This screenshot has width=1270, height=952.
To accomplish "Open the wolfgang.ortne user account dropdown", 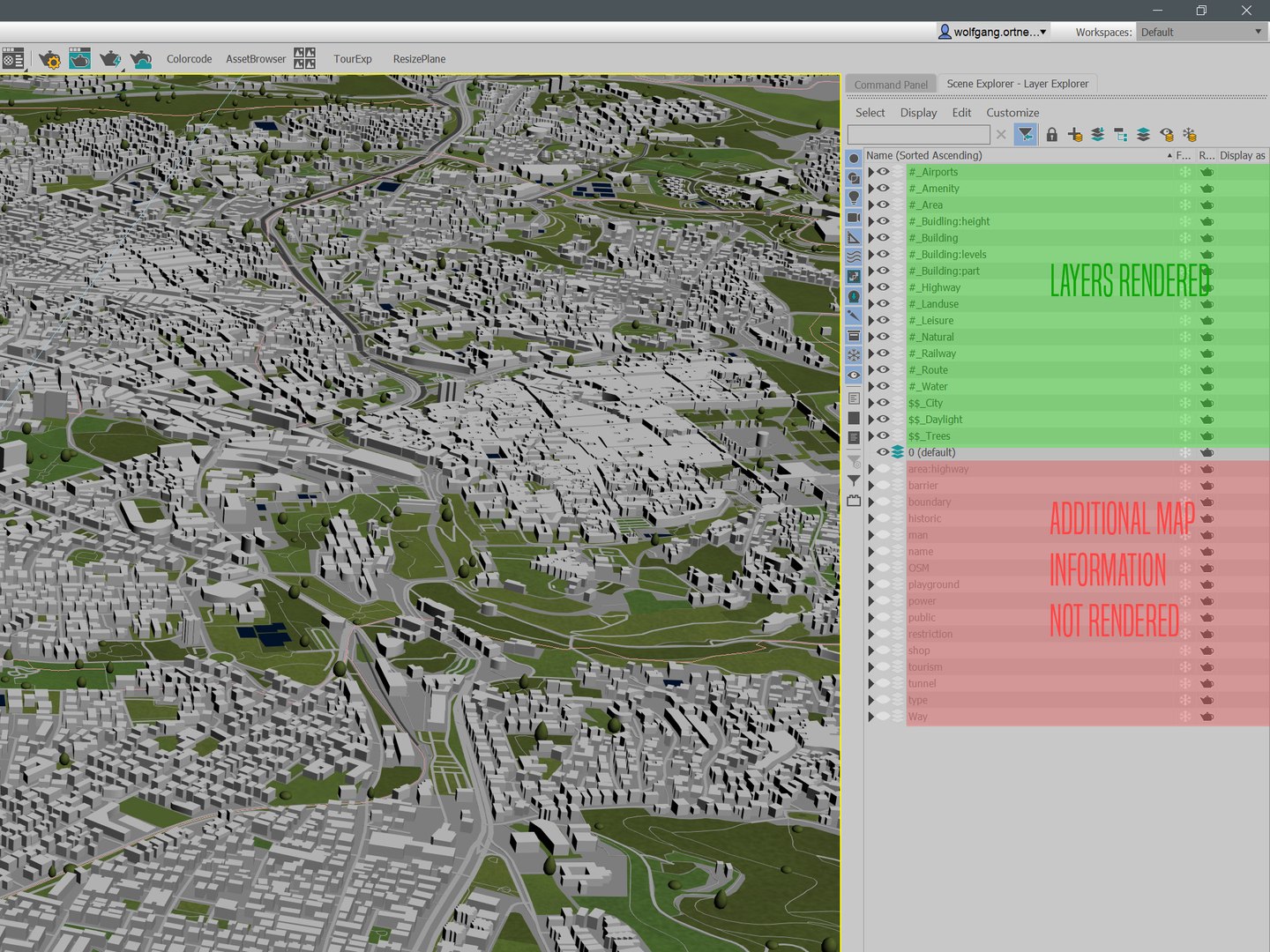I will [x=993, y=32].
